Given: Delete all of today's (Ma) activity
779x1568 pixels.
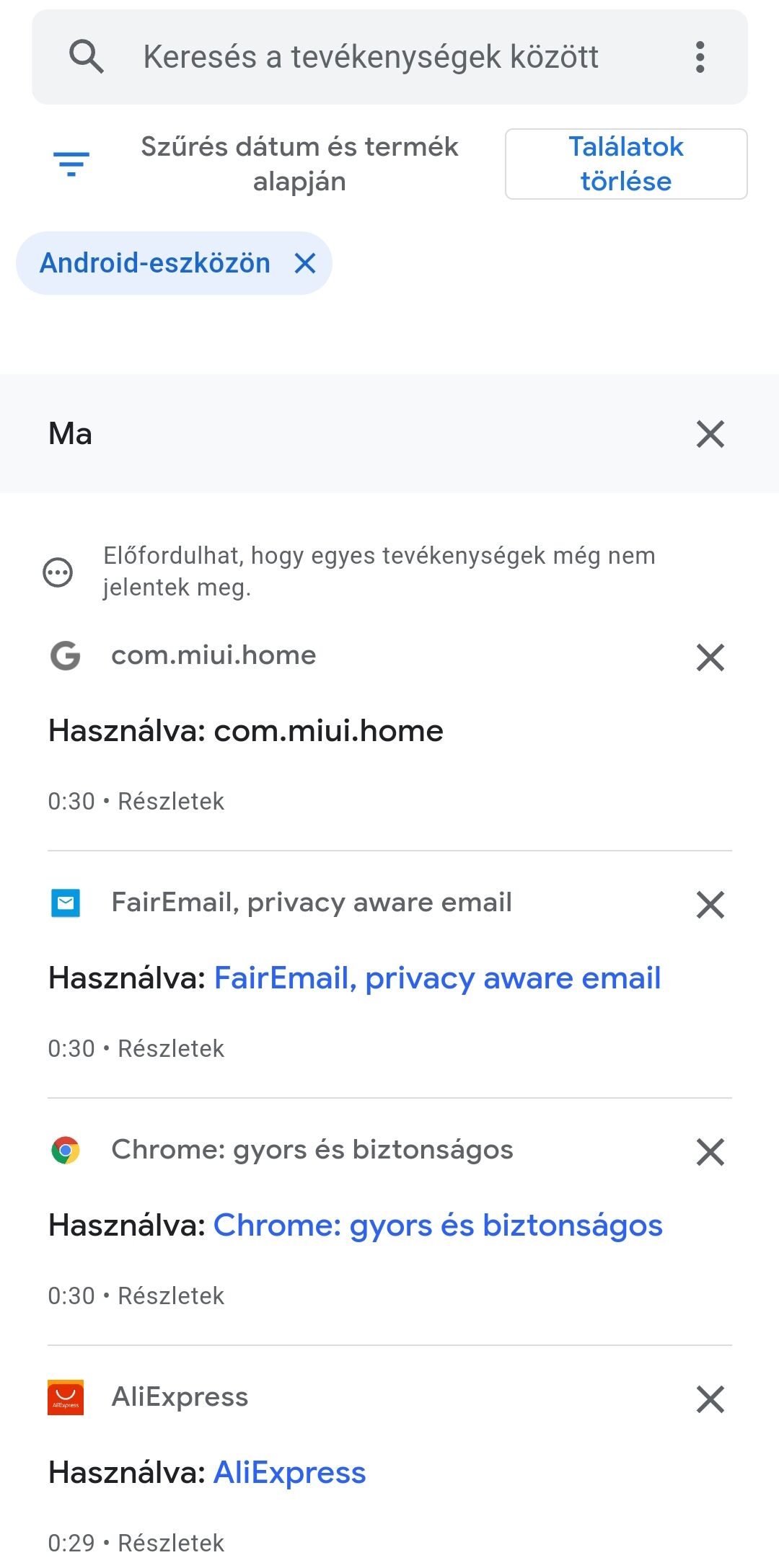Looking at the screenshot, I should point(710,434).
